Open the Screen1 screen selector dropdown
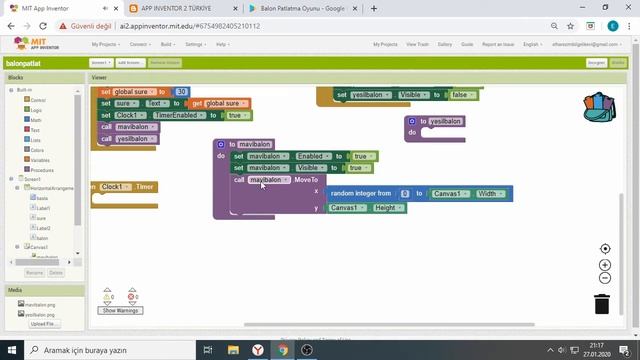The width and height of the screenshot is (640, 360). [x=101, y=62]
